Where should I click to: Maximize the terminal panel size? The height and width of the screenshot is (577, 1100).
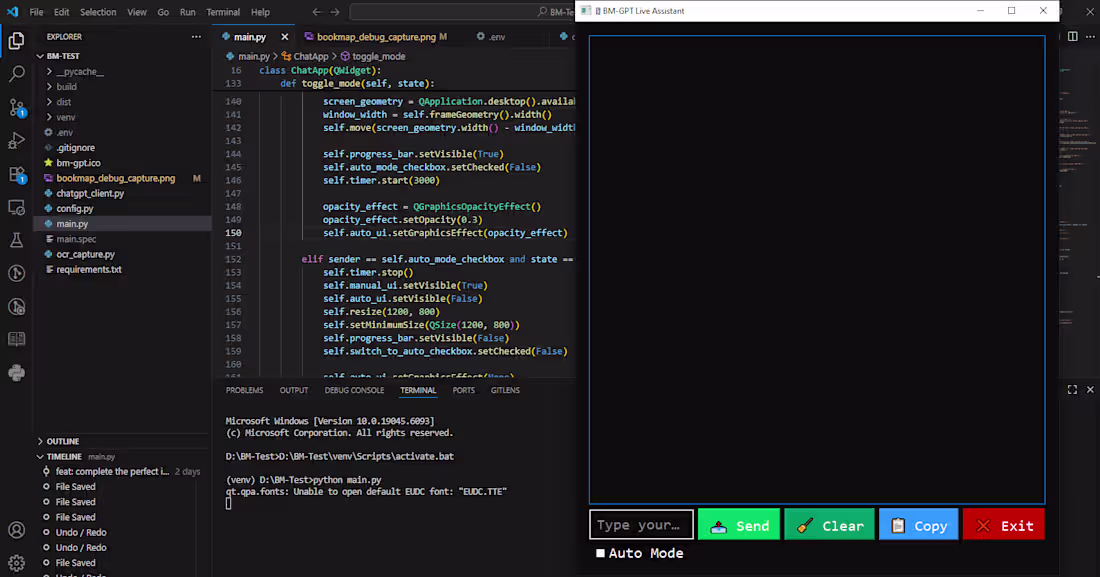tap(1072, 390)
